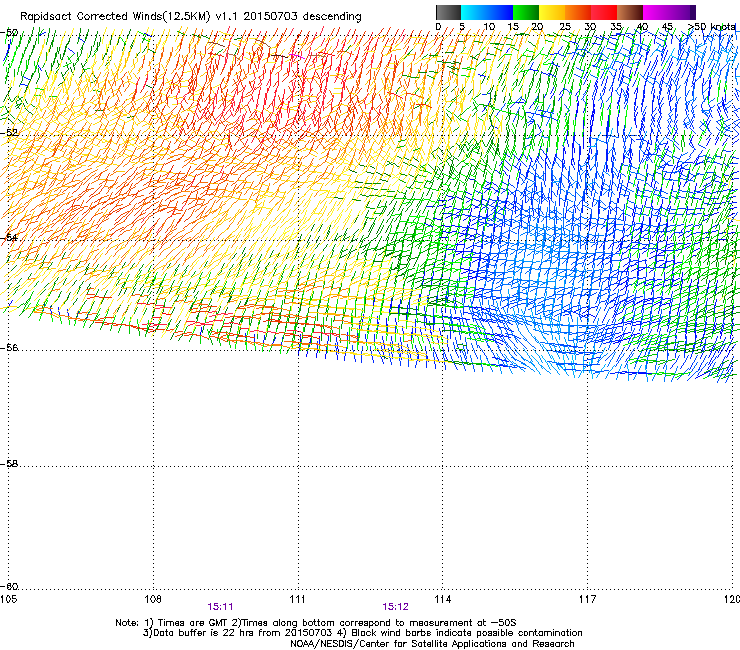Click the NOAA/NESDIS credit line
740x650 pixels.
tap(432, 644)
